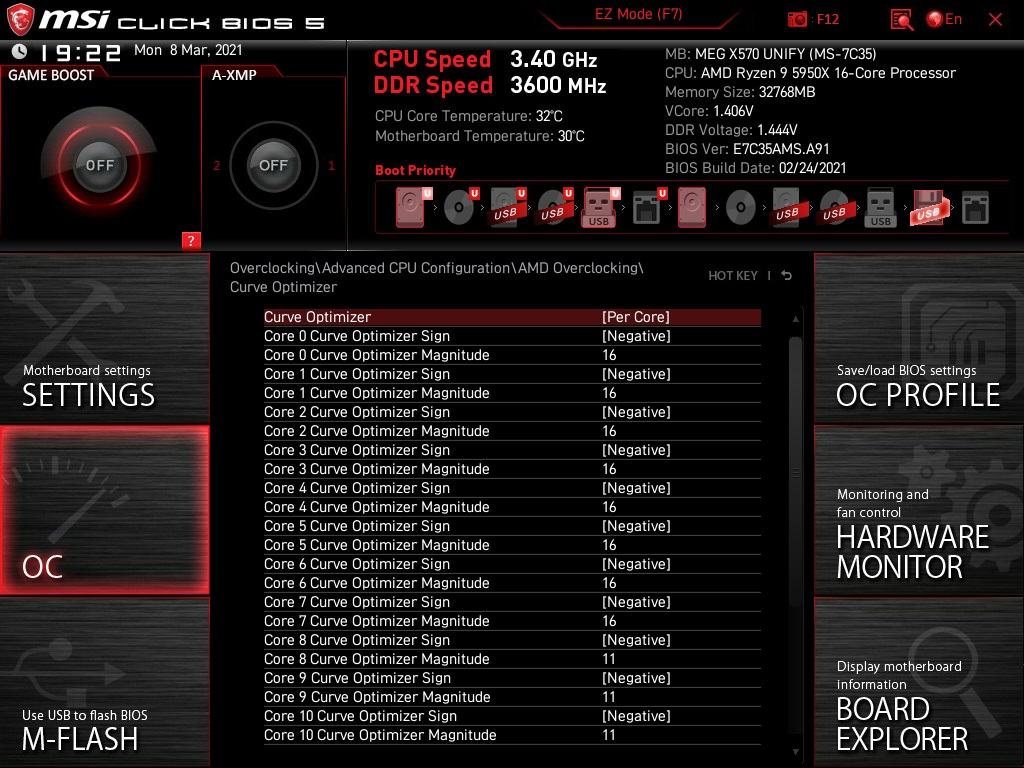
Task: Open the SETTINGS motherboard settings panel
Action: 104,338
